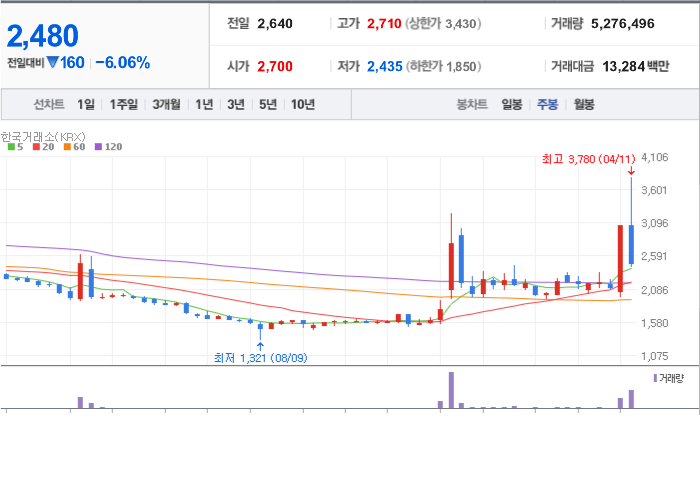This screenshot has height=490, width=700.
Task: Switch chart to 1년 period
Action: click(x=204, y=104)
